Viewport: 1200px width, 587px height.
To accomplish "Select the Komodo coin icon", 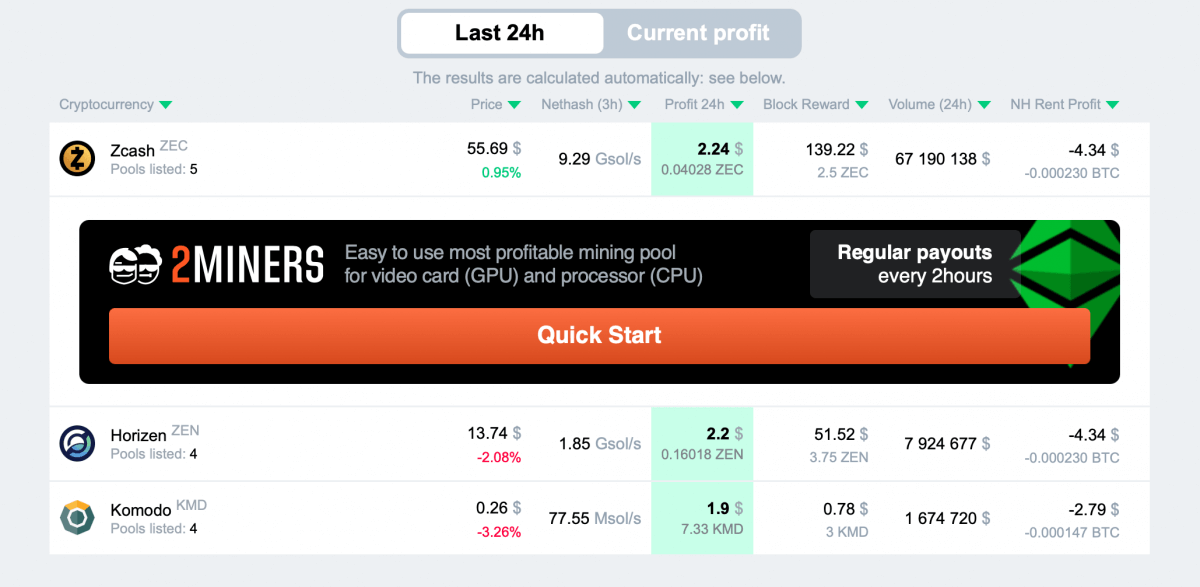I will point(80,517).
